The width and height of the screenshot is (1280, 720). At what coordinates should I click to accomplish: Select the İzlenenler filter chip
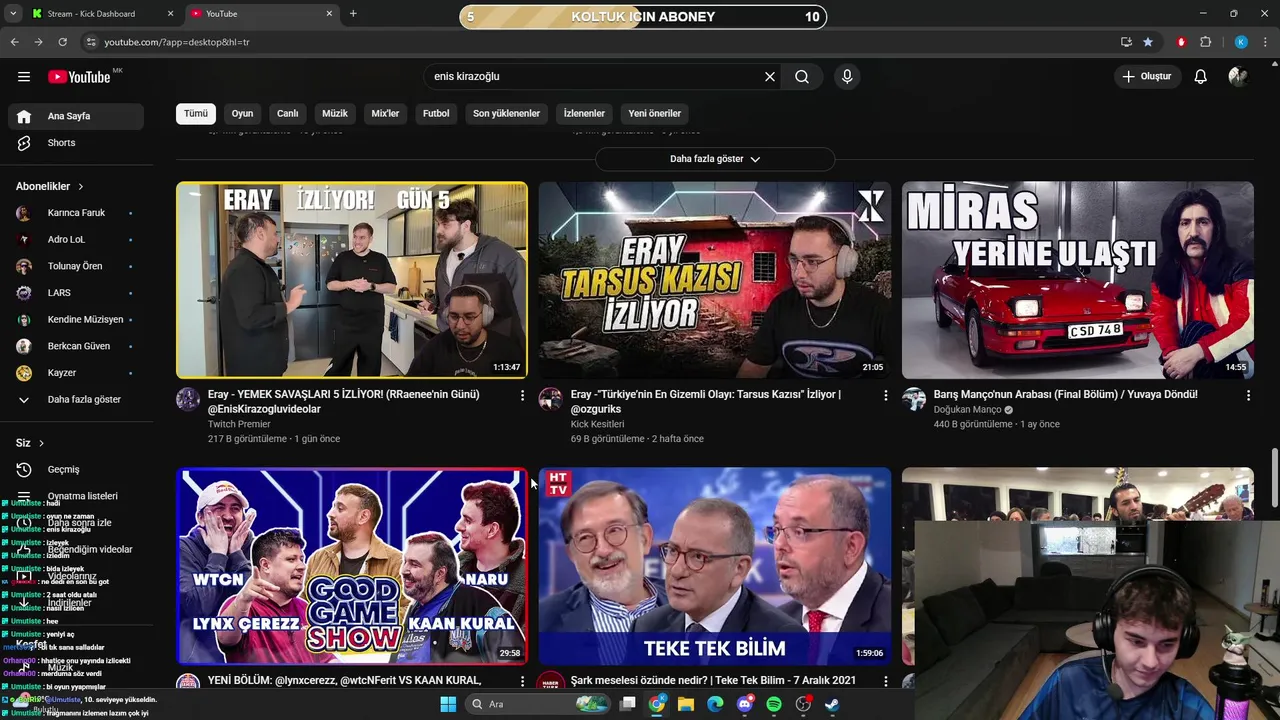(584, 114)
